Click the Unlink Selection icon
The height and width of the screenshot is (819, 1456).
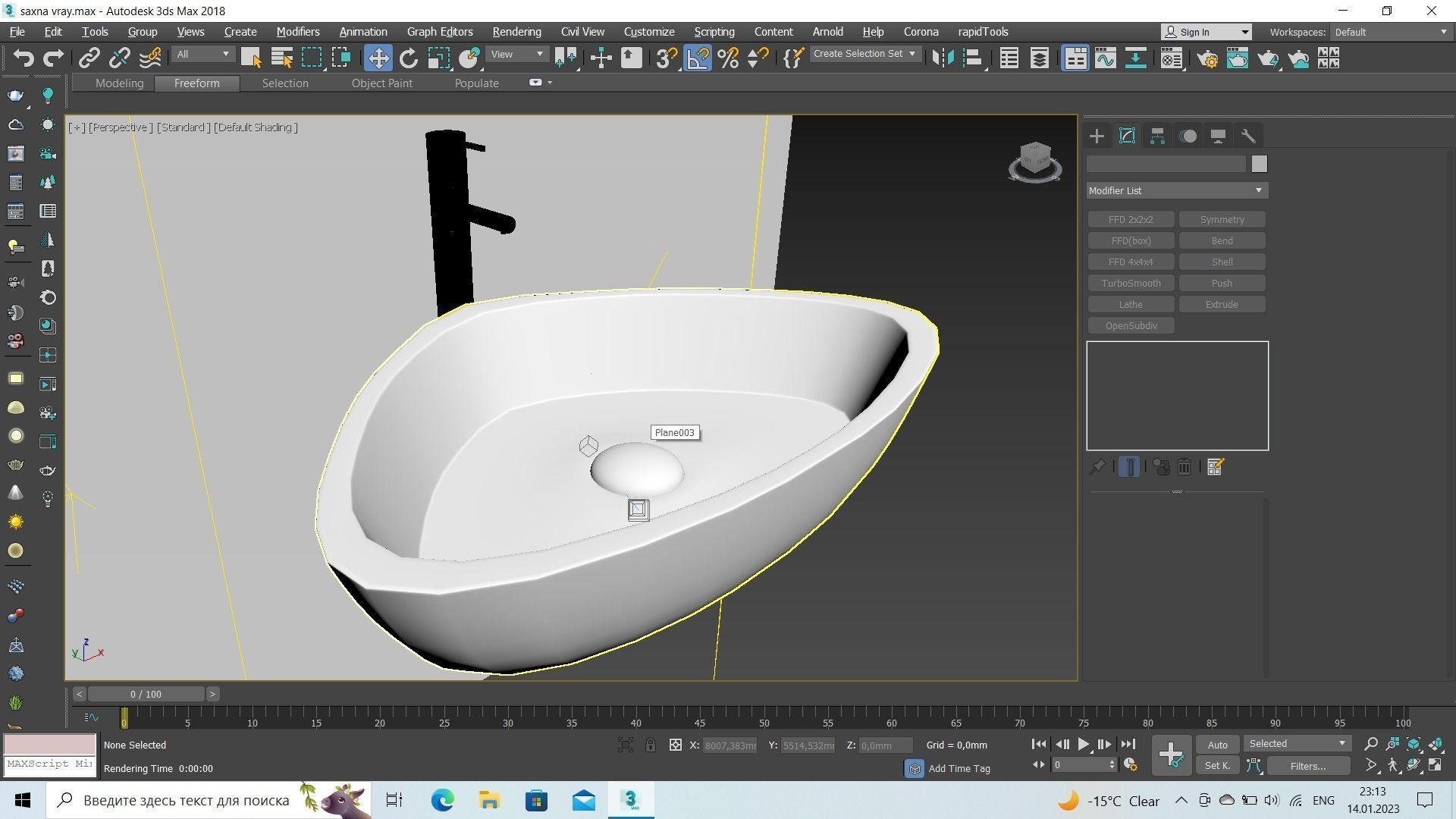point(119,58)
